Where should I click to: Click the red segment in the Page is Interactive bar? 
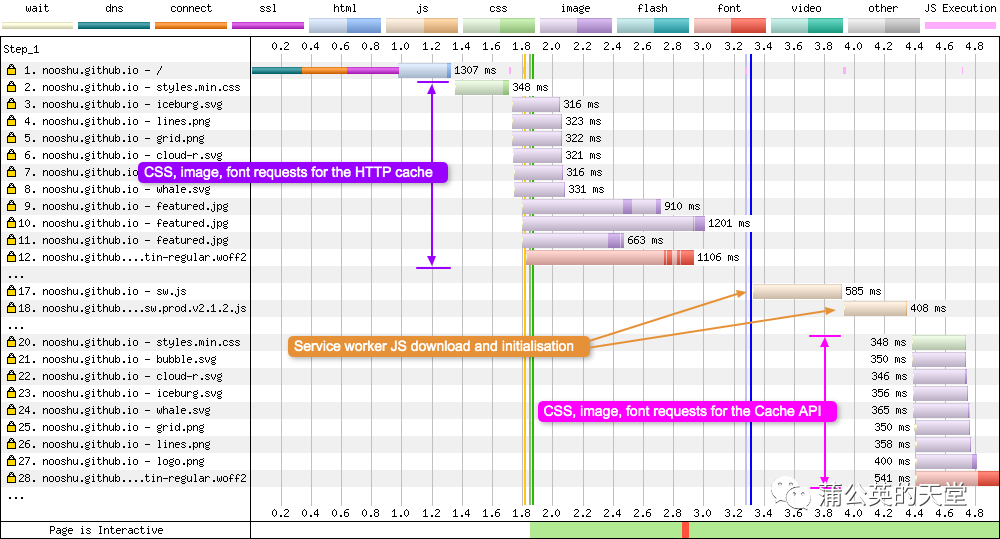(686, 529)
